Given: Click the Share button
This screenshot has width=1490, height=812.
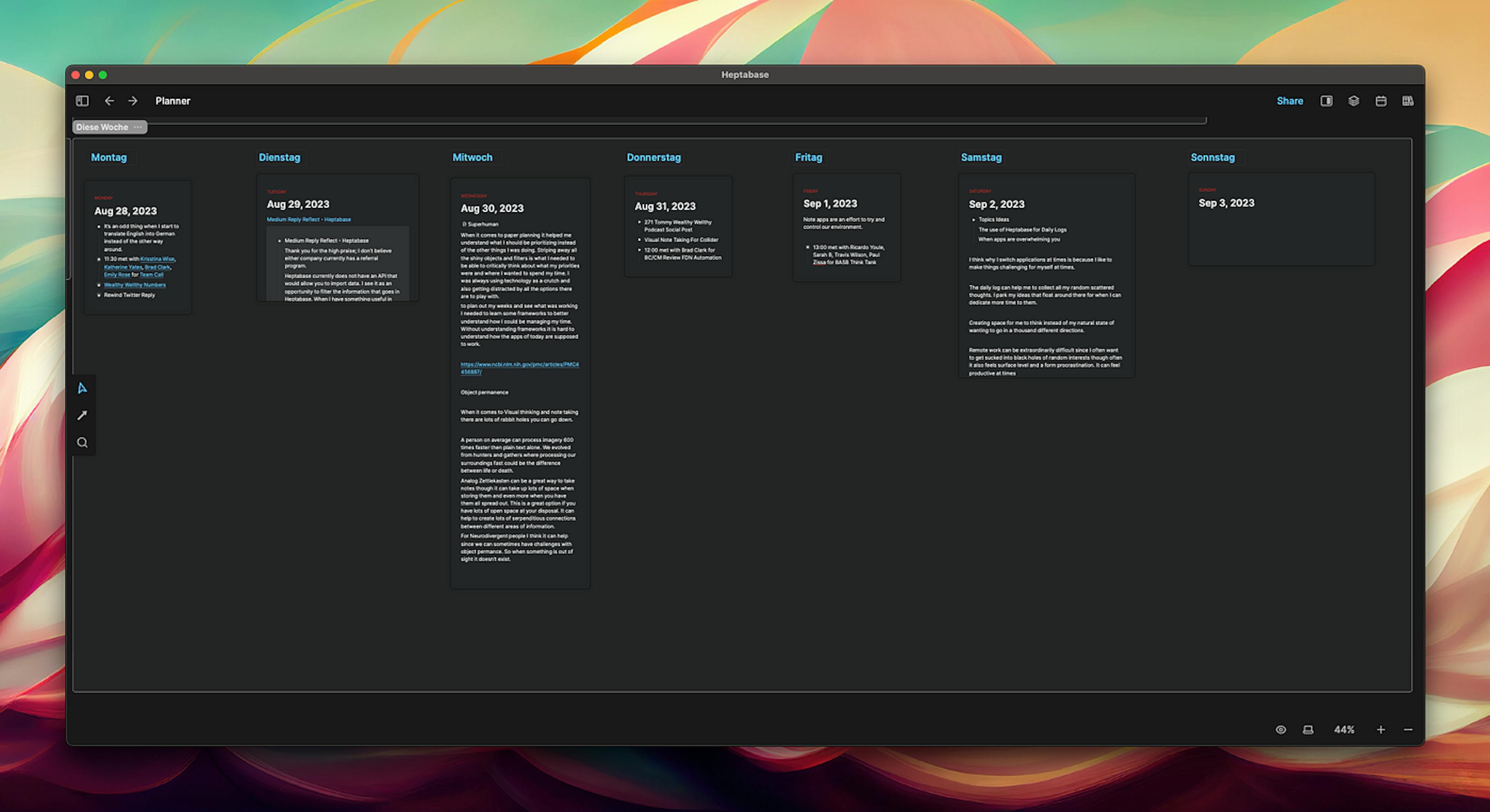Looking at the screenshot, I should [1290, 100].
